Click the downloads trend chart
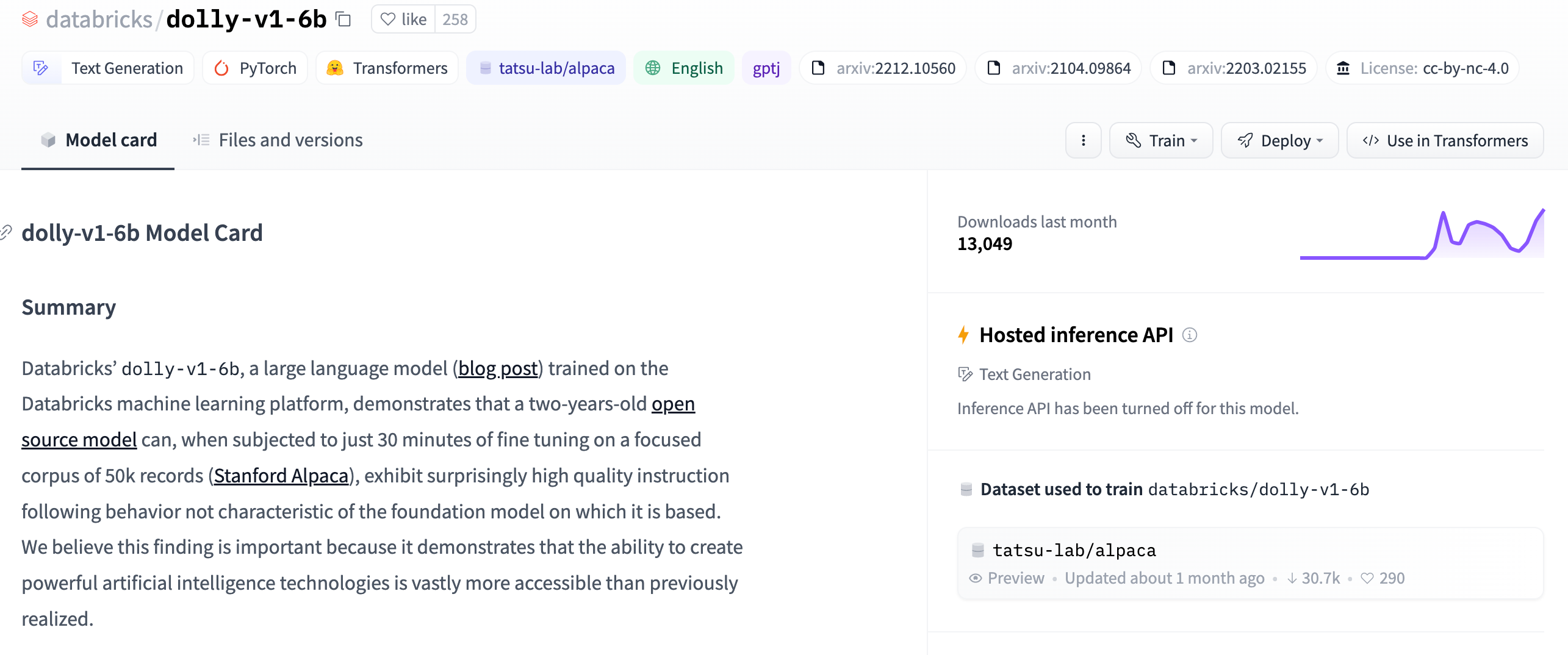 1422,234
